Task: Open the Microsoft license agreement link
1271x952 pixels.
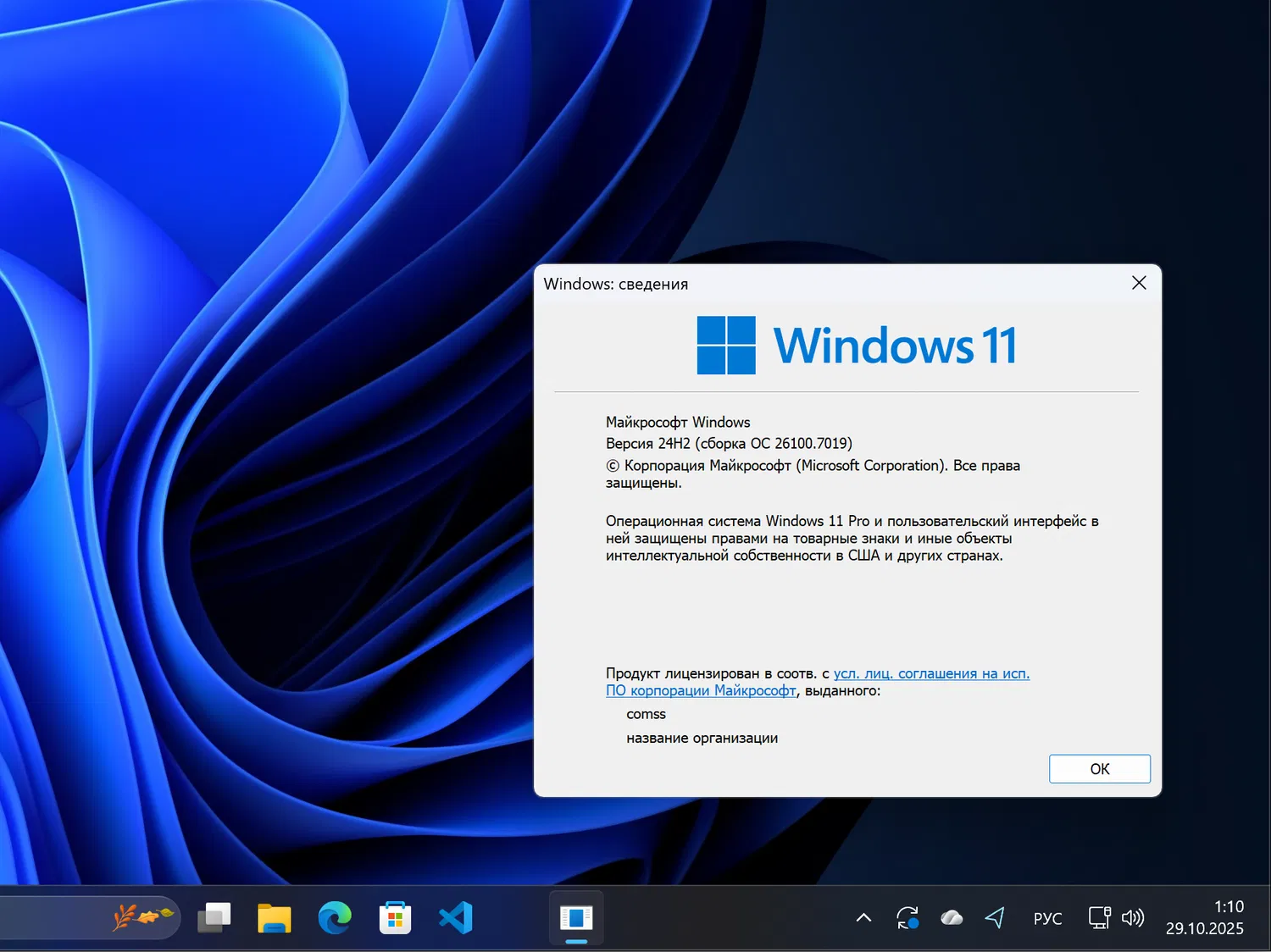Action: (x=930, y=673)
